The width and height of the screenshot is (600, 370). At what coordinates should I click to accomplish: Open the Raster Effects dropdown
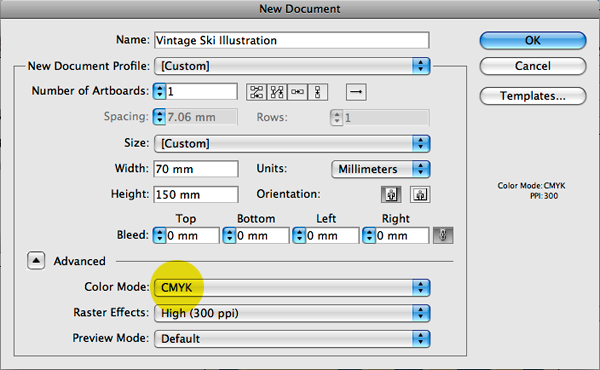(292, 313)
